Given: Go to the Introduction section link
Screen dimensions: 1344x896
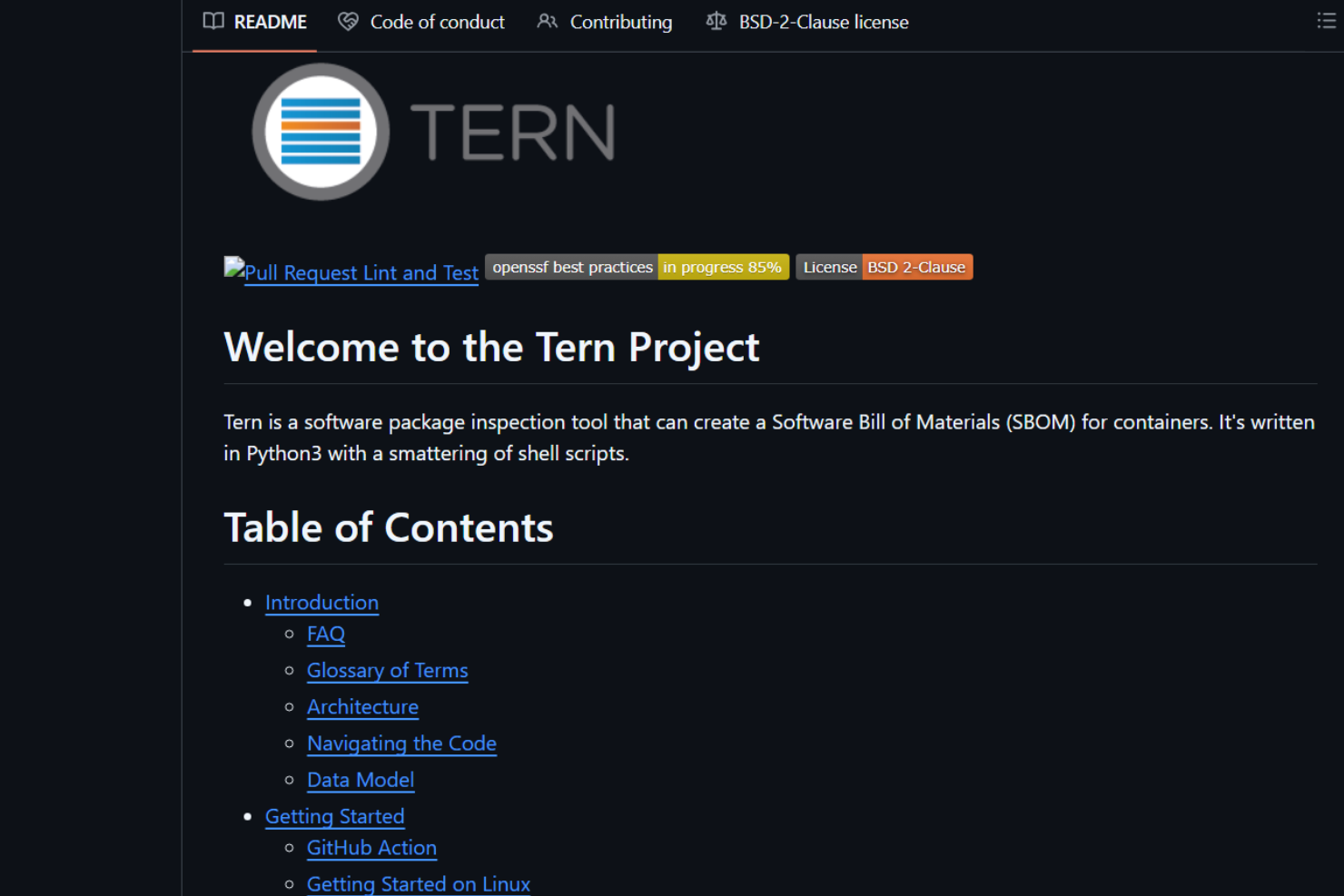Looking at the screenshot, I should [321, 603].
